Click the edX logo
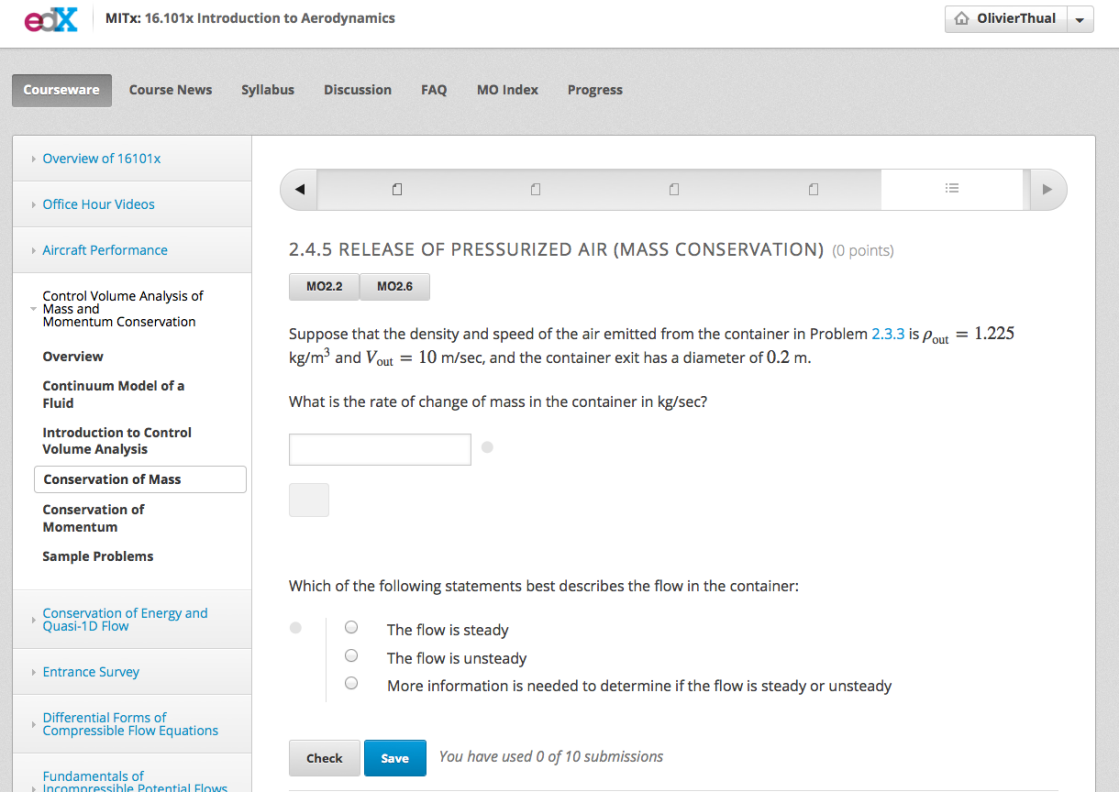Viewport: 1119px width, 792px height. [51, 19]
